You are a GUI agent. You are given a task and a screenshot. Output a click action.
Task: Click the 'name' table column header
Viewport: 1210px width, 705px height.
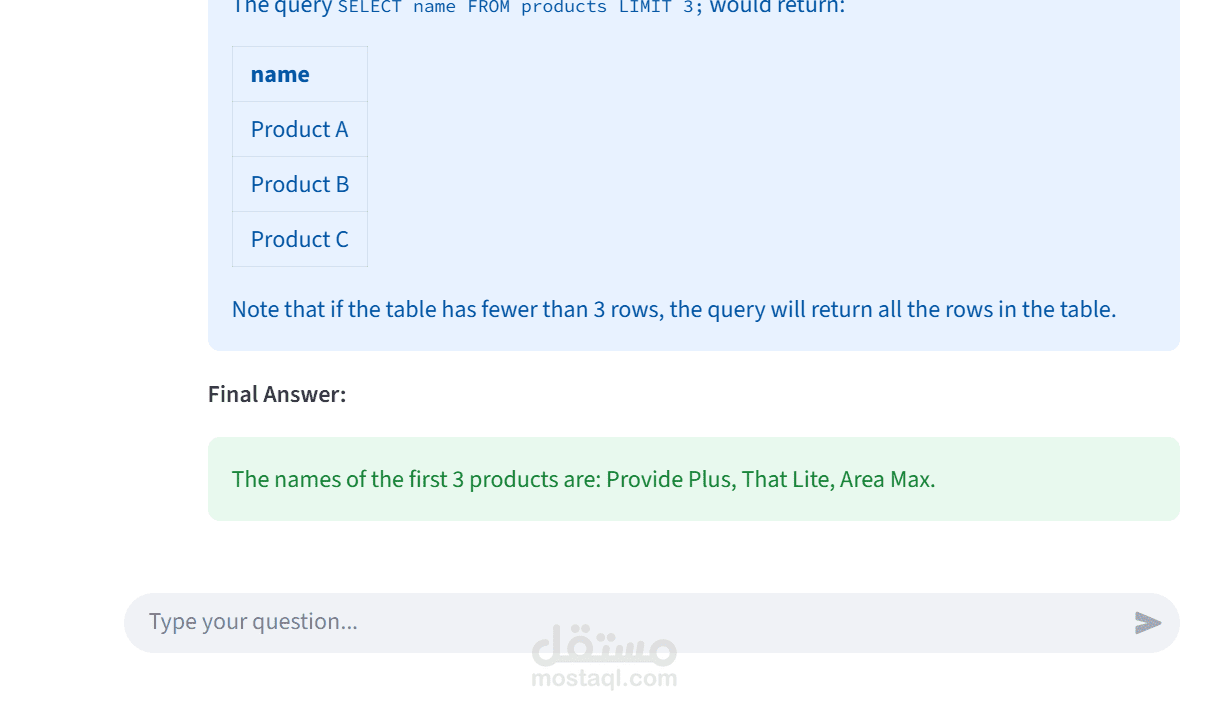click(x=280, y=74)
